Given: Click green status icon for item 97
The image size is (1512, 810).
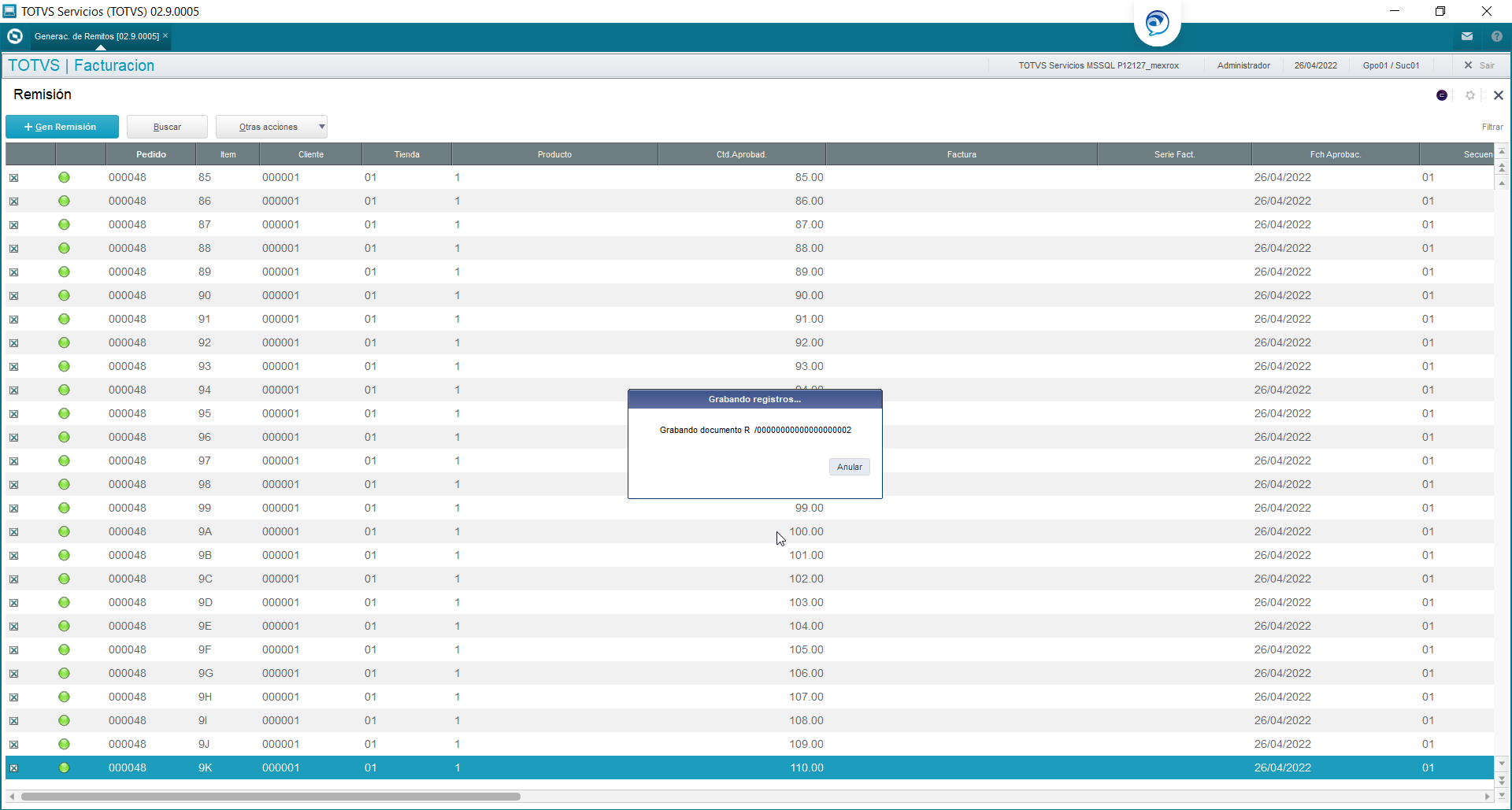Looking at the screenshot, I should (64, 460).
